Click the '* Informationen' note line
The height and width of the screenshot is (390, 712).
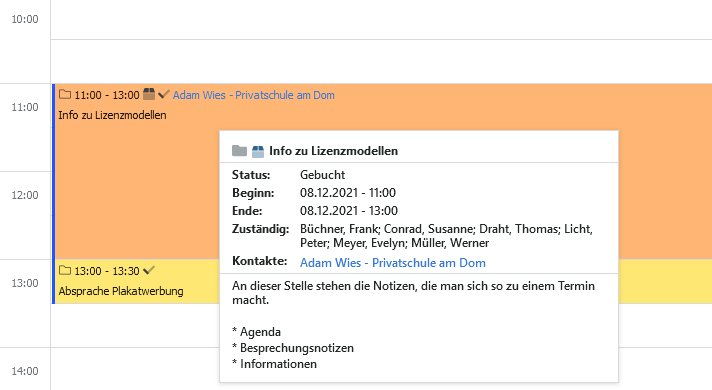click(x=274, y=364)
